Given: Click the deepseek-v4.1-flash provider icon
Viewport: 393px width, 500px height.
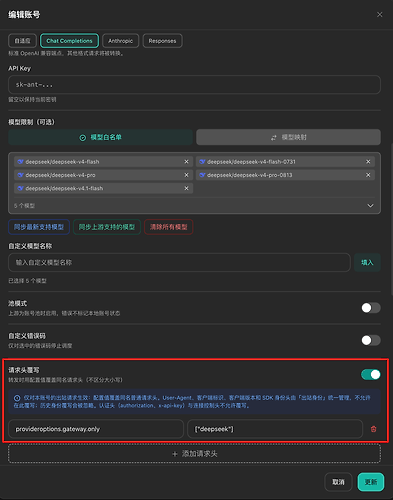Looking at the screenshot, I should [20, 188].
